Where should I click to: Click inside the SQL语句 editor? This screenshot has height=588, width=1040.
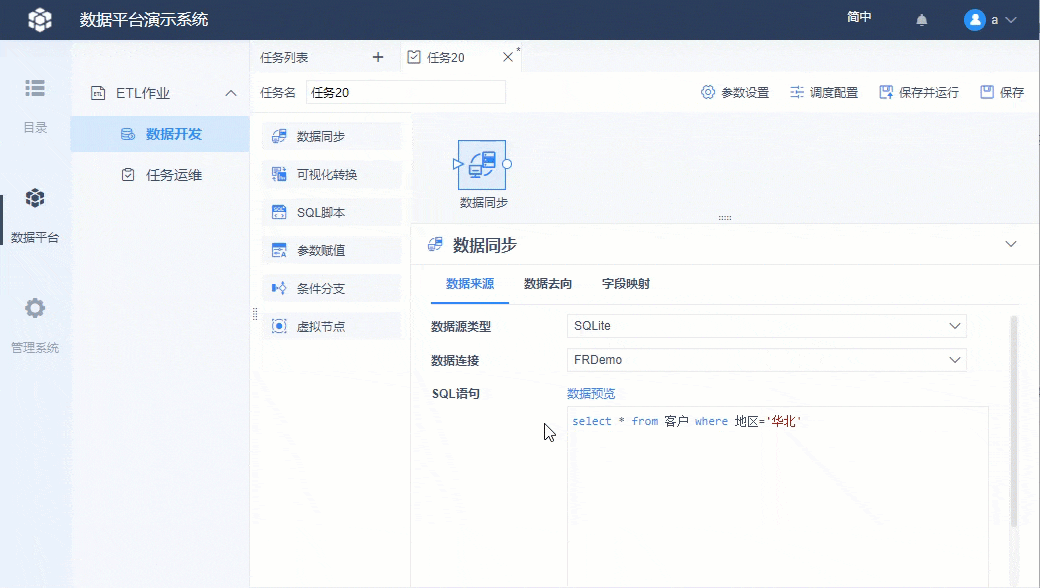(777, 497)
